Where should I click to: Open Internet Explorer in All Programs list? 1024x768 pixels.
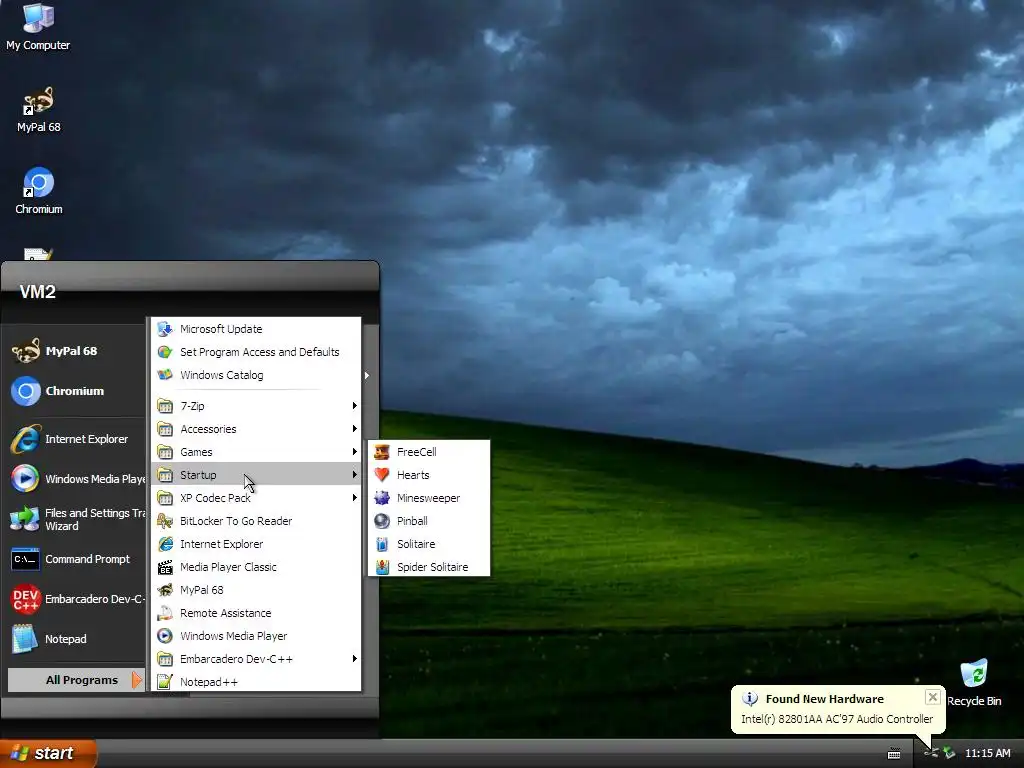tap(256, 544)
